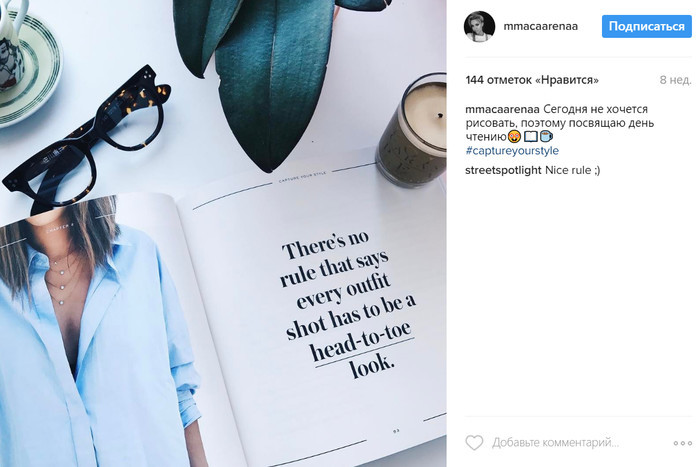Click the candle in the photo

413,130
